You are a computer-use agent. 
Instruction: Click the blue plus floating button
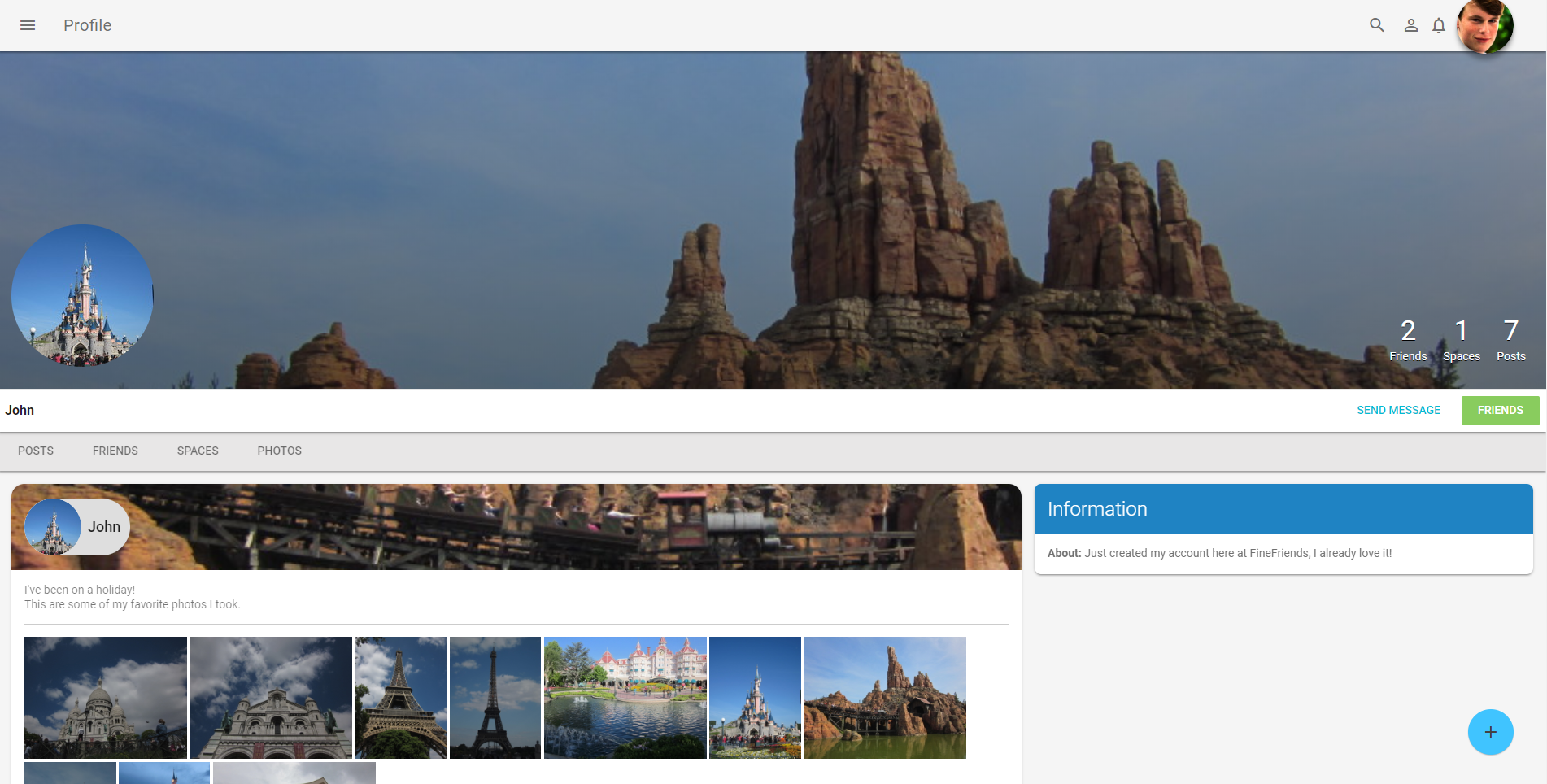coord(1490,732)
